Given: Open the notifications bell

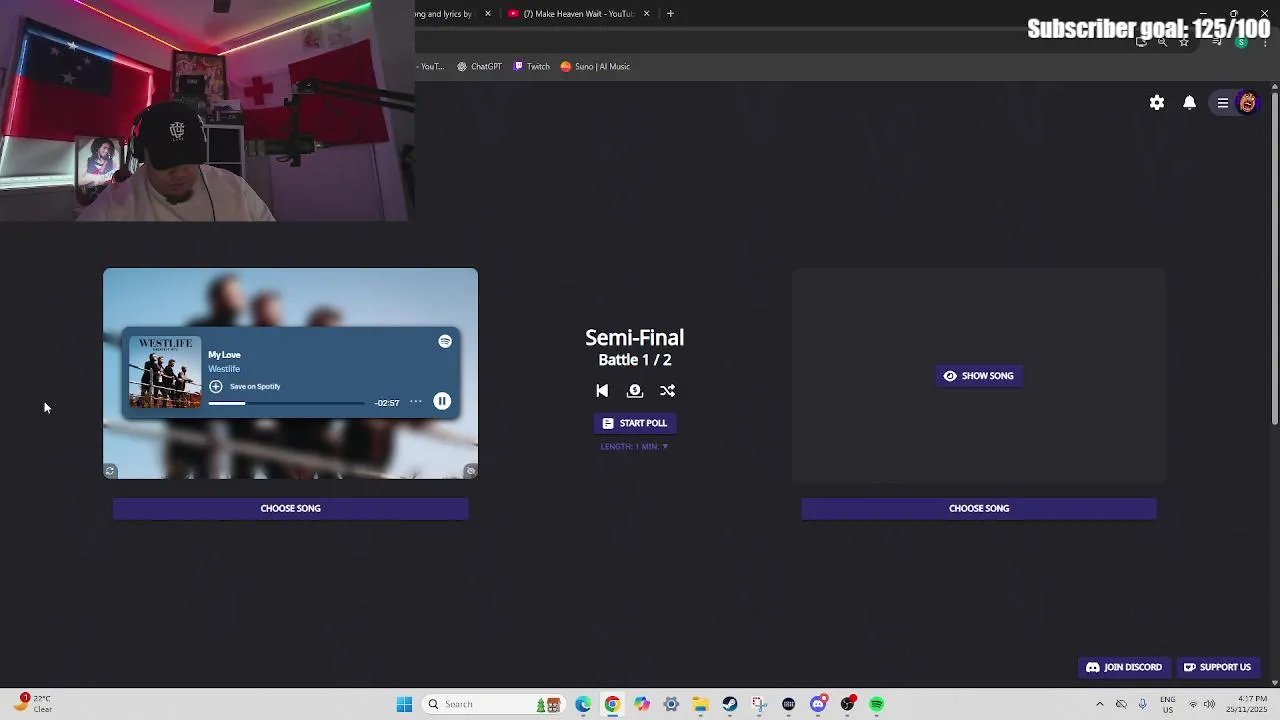Looking at the screenshot, I should [1190, 103].
